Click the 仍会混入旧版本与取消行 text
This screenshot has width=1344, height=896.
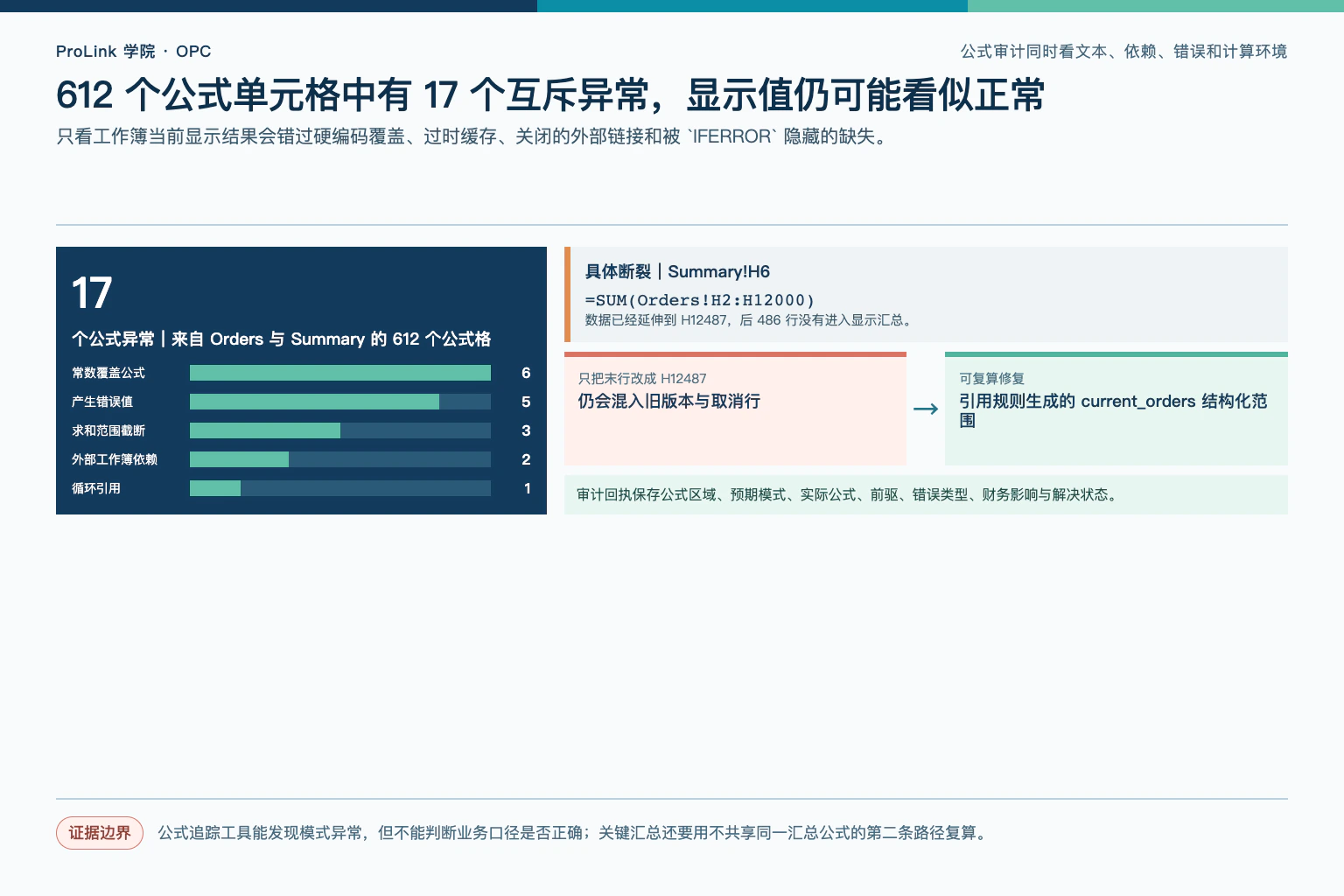click(669, 402)
